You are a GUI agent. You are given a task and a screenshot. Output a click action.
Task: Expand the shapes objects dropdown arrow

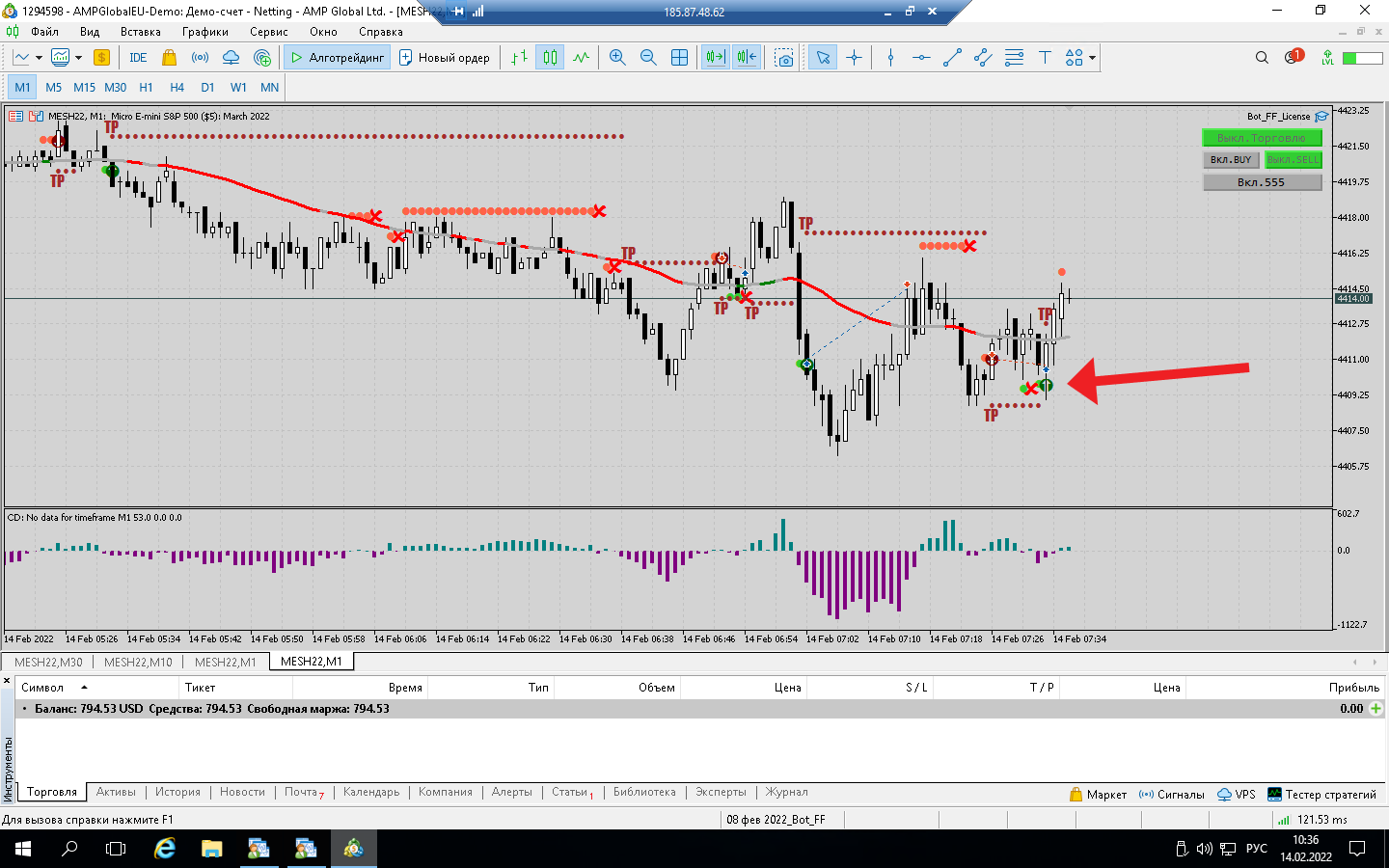1092,58
